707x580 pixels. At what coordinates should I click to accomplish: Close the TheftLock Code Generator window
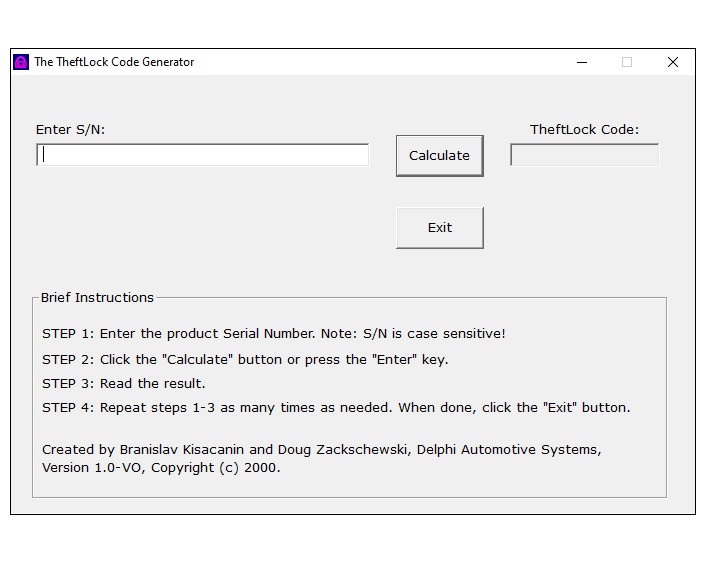point(673,62)
